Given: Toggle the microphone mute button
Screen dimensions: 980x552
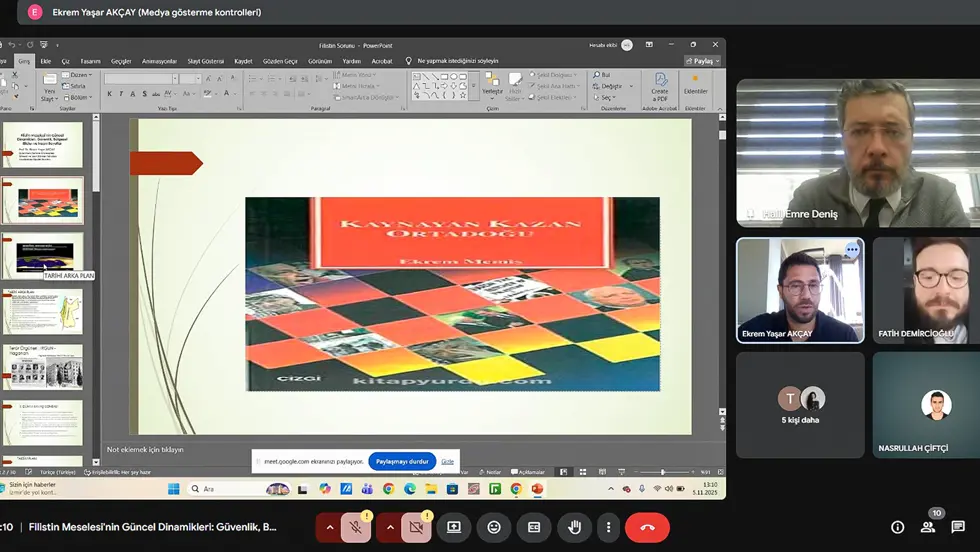Looking at the screenshot, I should [356, 527].
